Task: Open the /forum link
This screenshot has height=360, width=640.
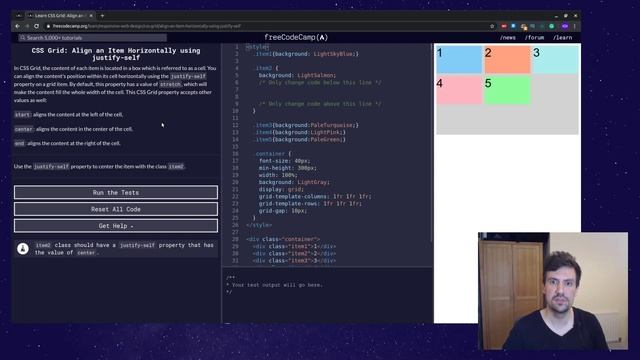Action: click(x=534, y=38)
